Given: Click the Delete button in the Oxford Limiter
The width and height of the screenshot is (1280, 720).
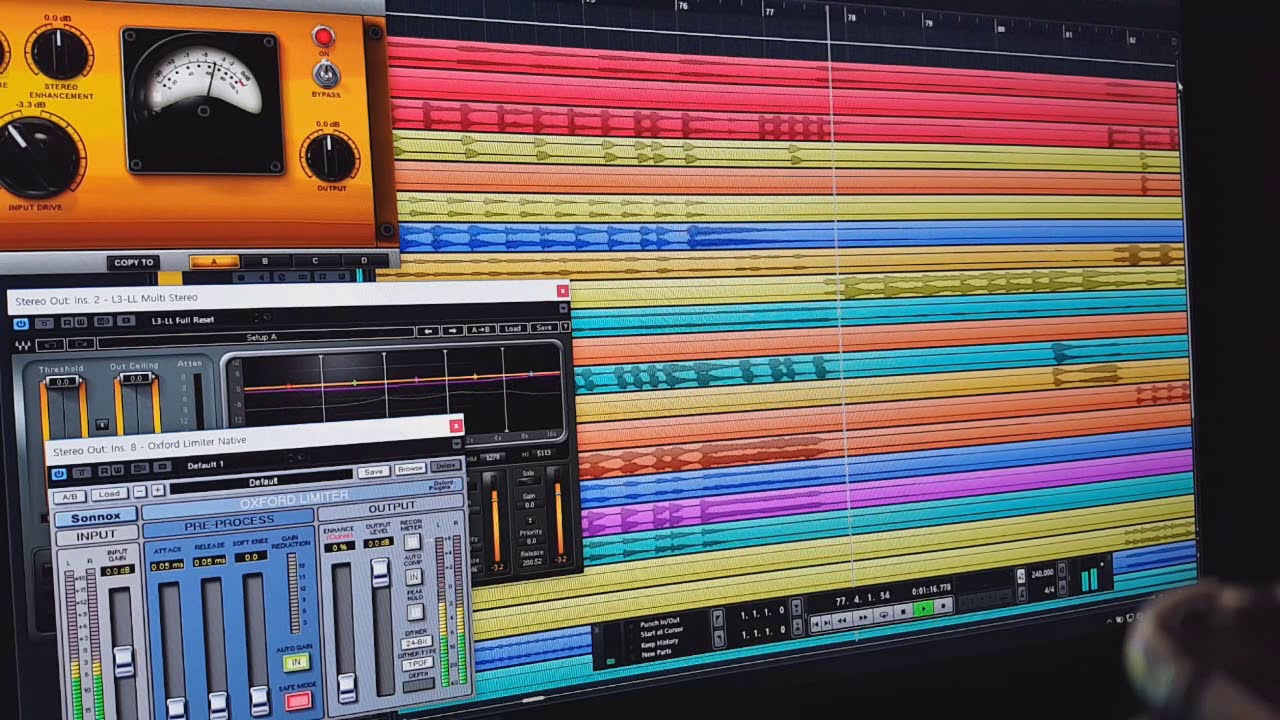Looking at the screenshot, I should [445, 466].
